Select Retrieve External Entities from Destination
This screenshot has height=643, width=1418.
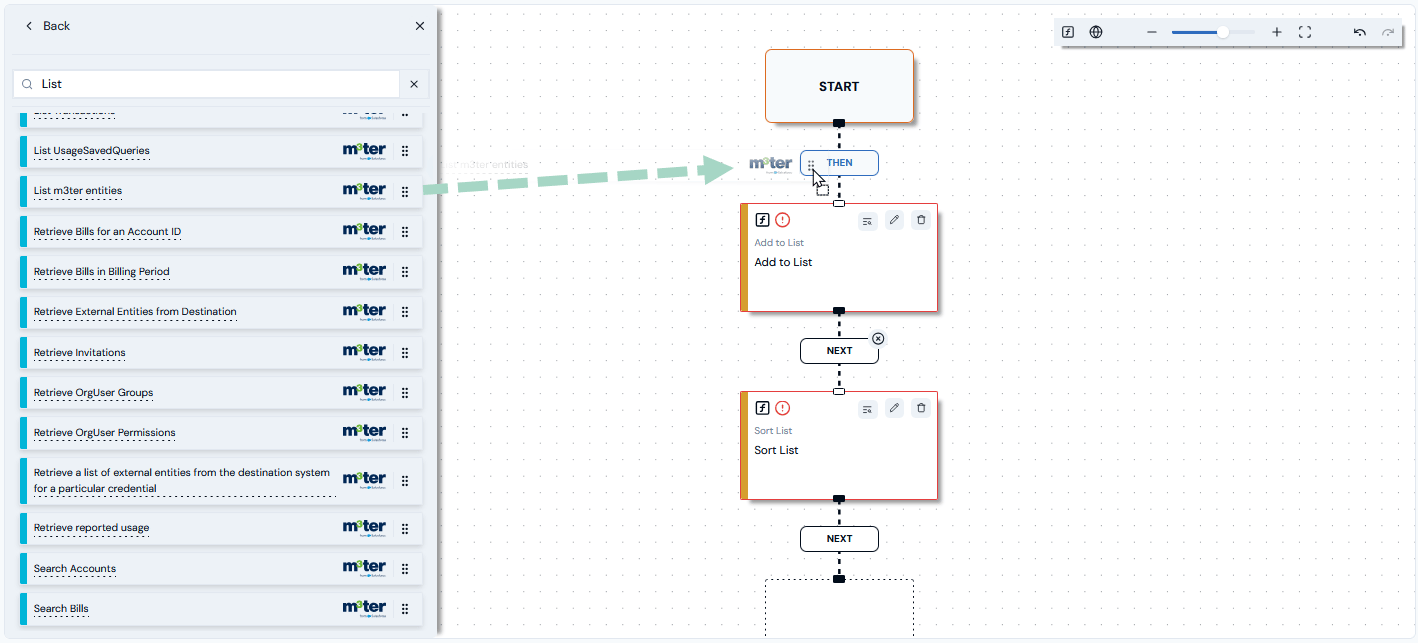(x=220, y=312)
